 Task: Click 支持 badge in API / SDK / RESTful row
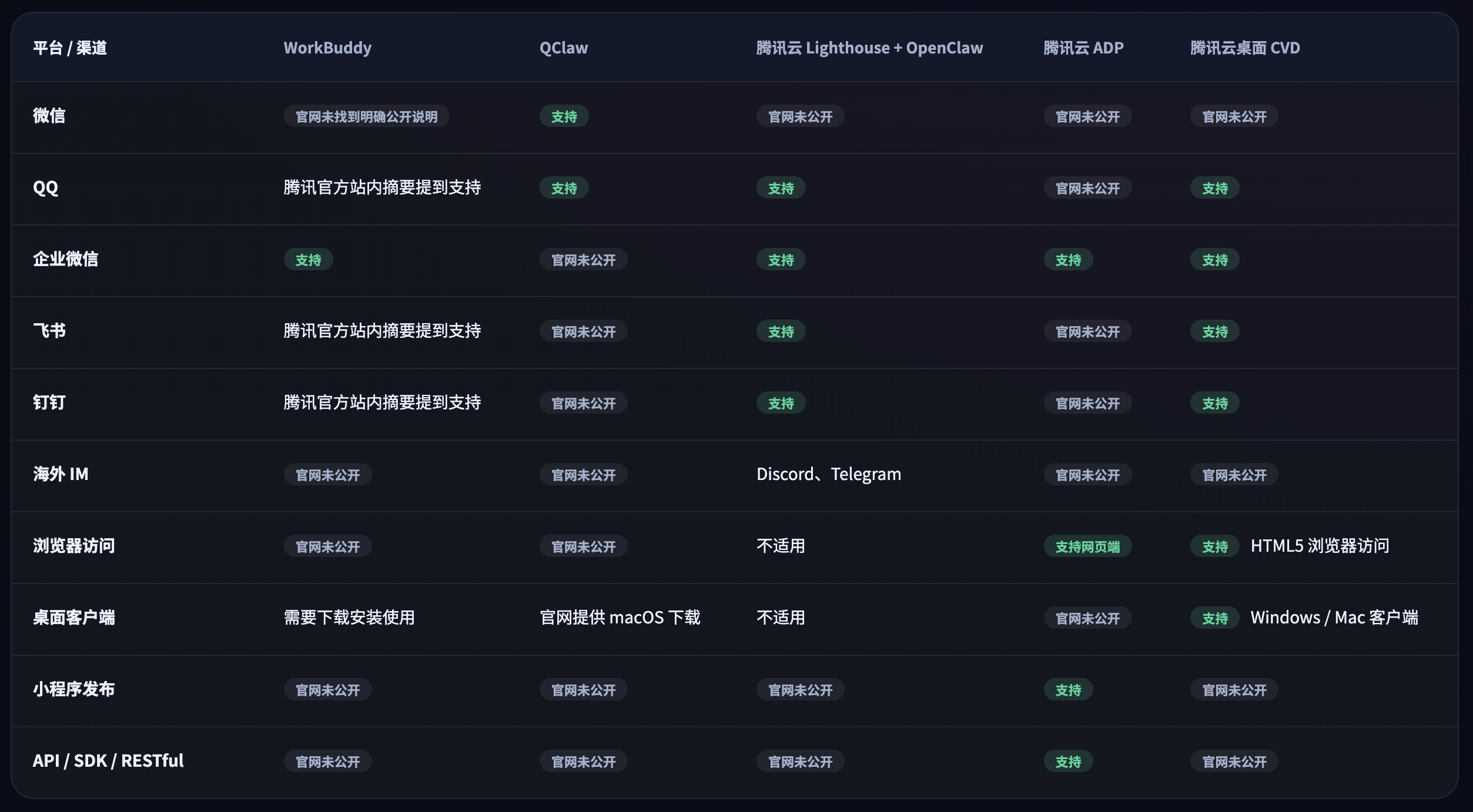(1067, 761)
